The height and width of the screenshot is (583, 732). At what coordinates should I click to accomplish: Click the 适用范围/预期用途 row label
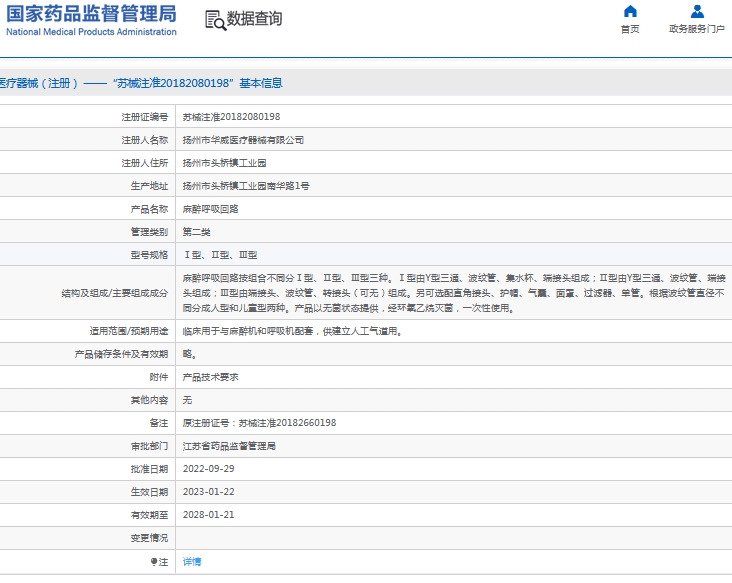(x=129, y=331)
